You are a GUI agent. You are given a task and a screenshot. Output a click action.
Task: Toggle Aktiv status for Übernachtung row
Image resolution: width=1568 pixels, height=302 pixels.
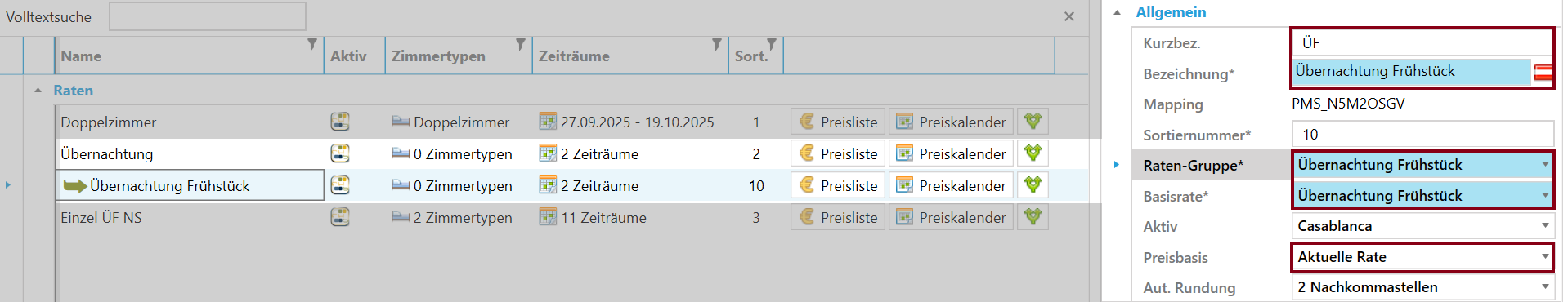point(340,153)
